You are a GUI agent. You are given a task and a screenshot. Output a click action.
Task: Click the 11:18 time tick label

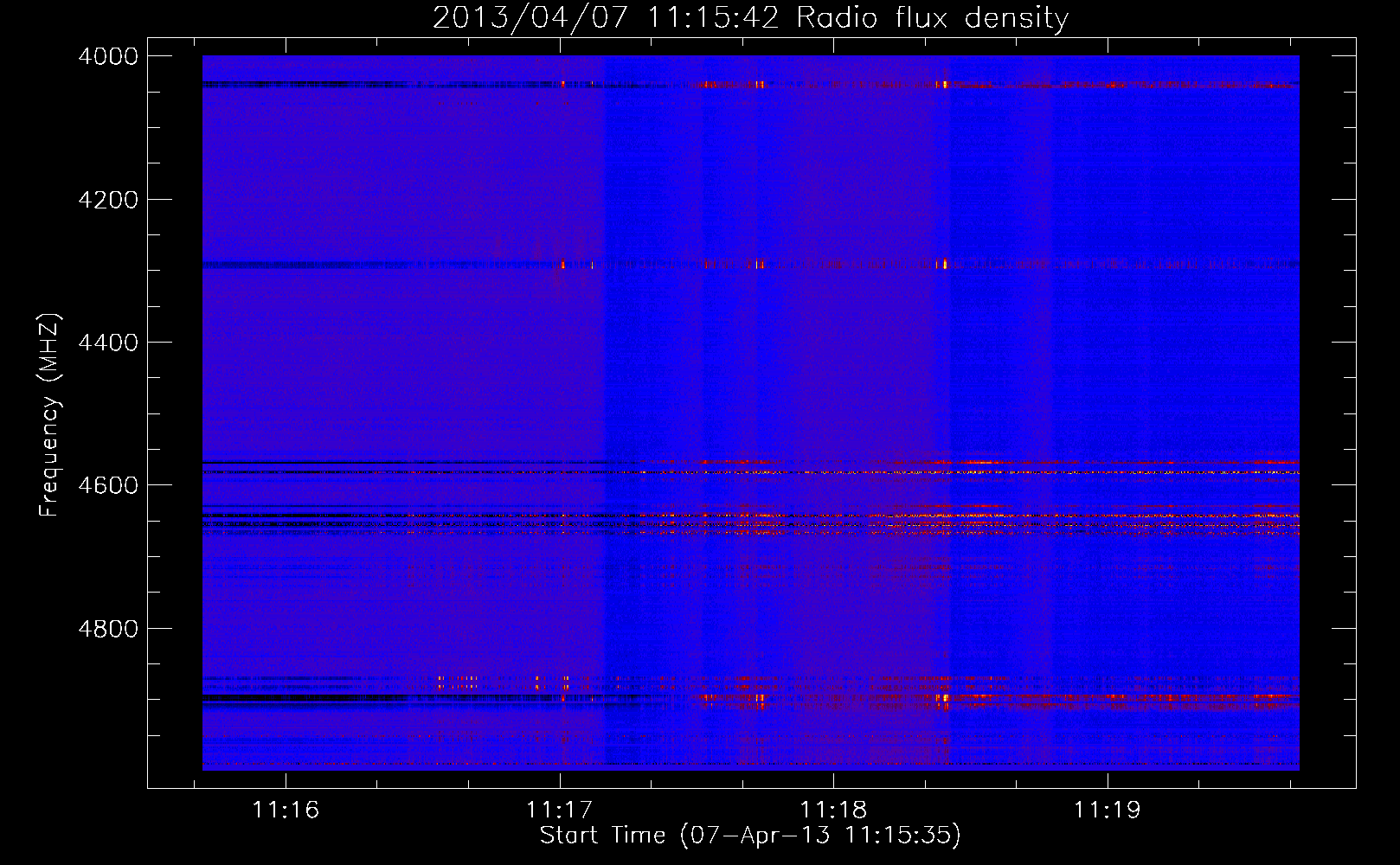point(833,811)
